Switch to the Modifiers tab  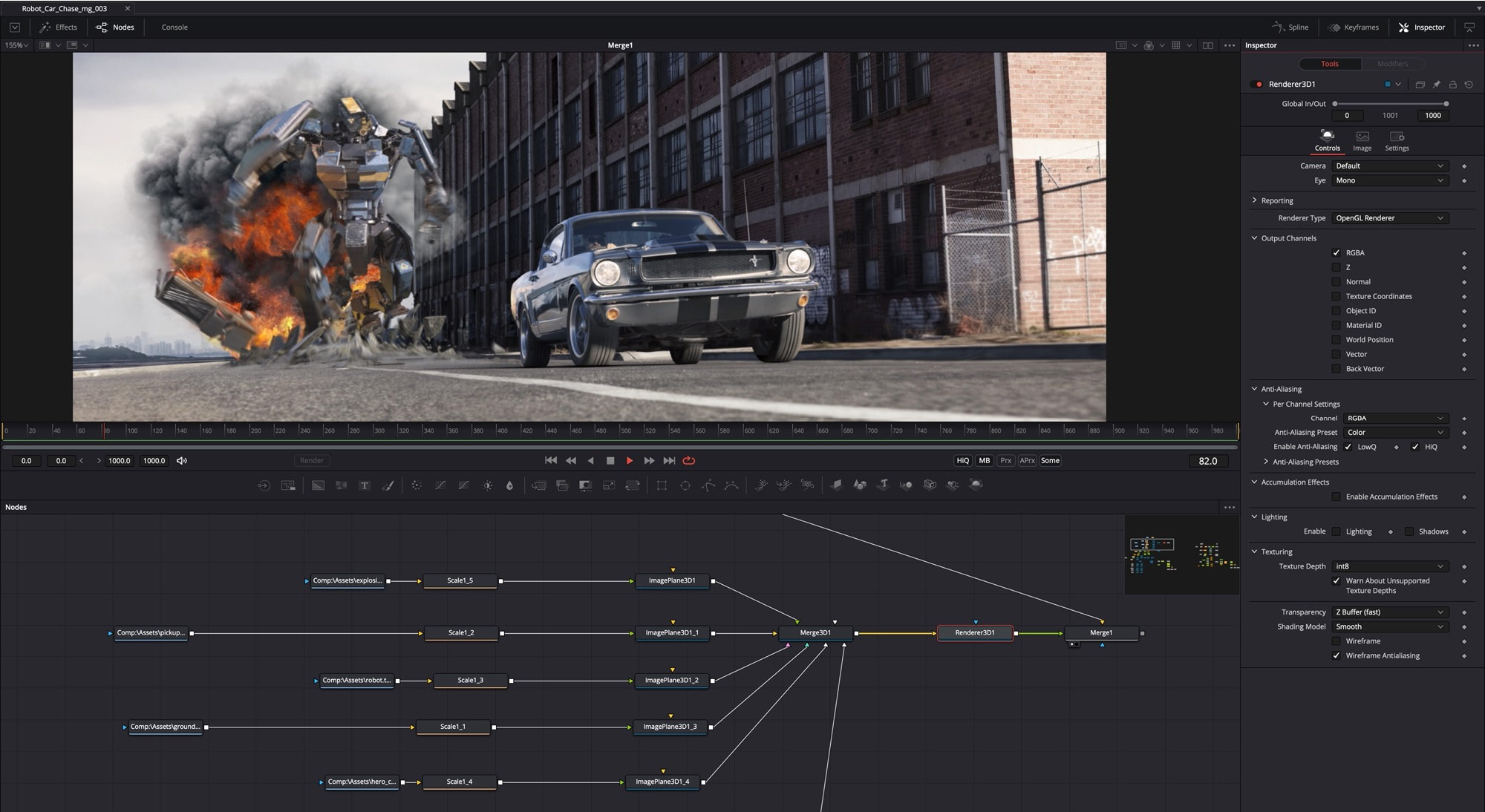click(x=1392, y=64)
